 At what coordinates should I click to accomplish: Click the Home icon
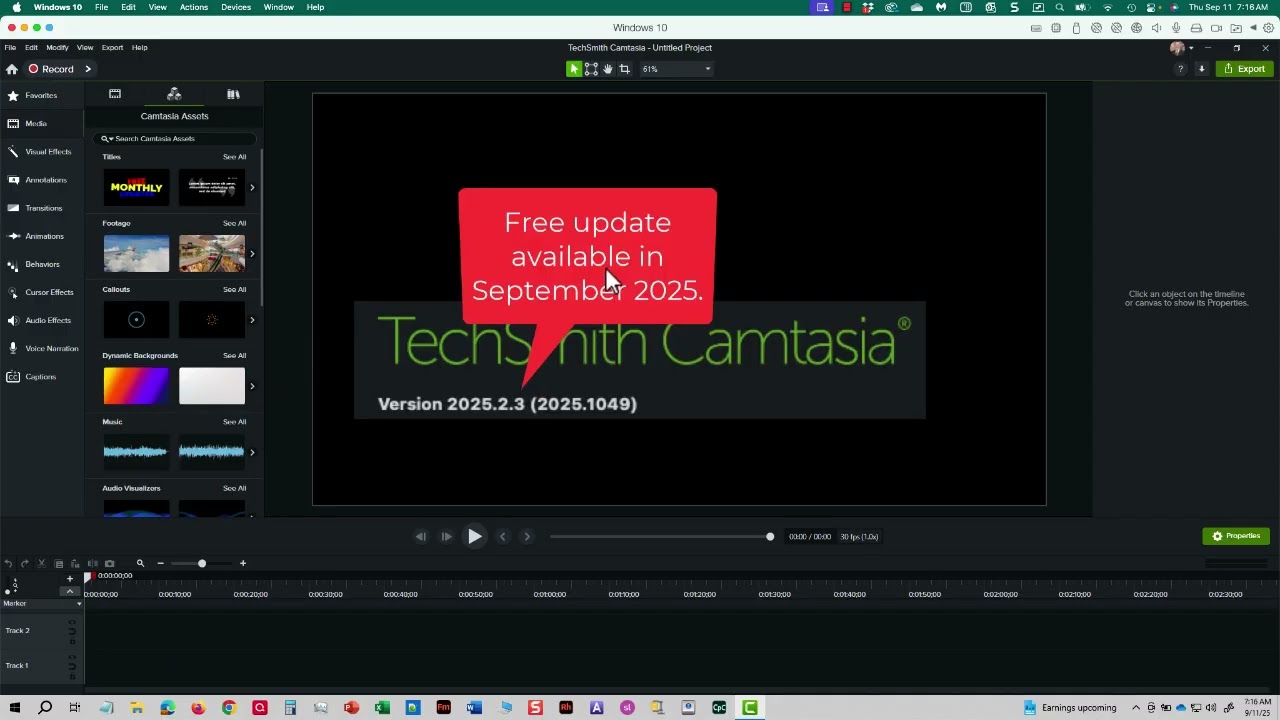(12, 69)
